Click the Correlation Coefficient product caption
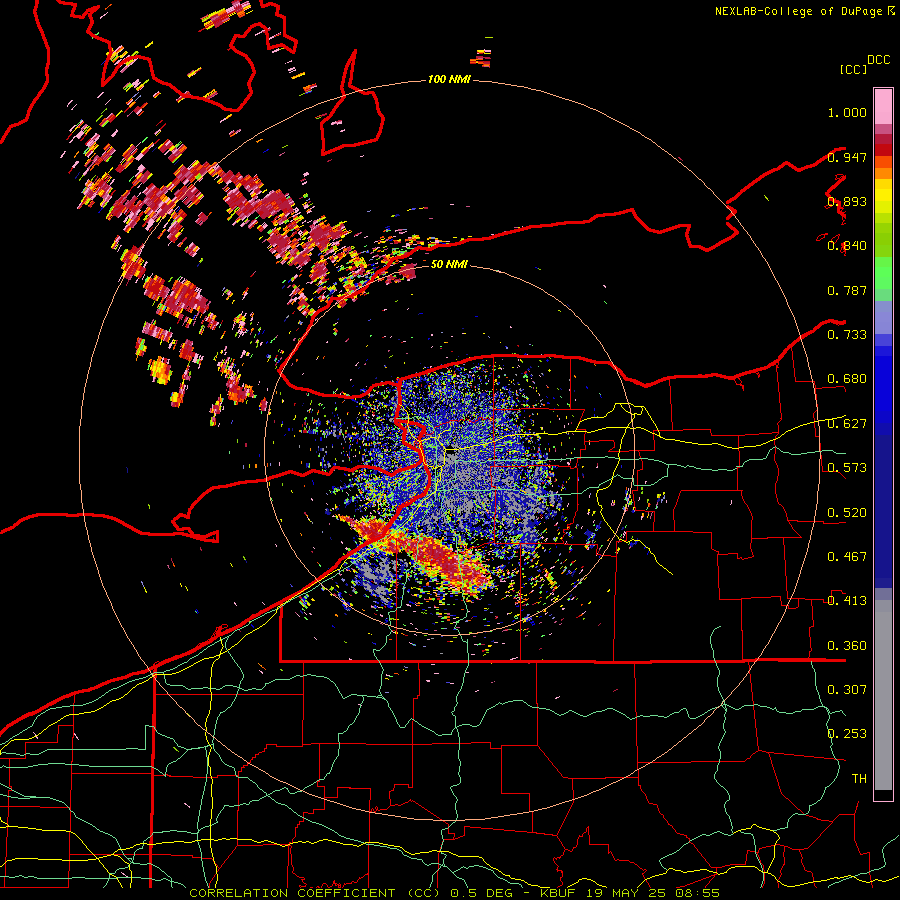 click(455, 893)
